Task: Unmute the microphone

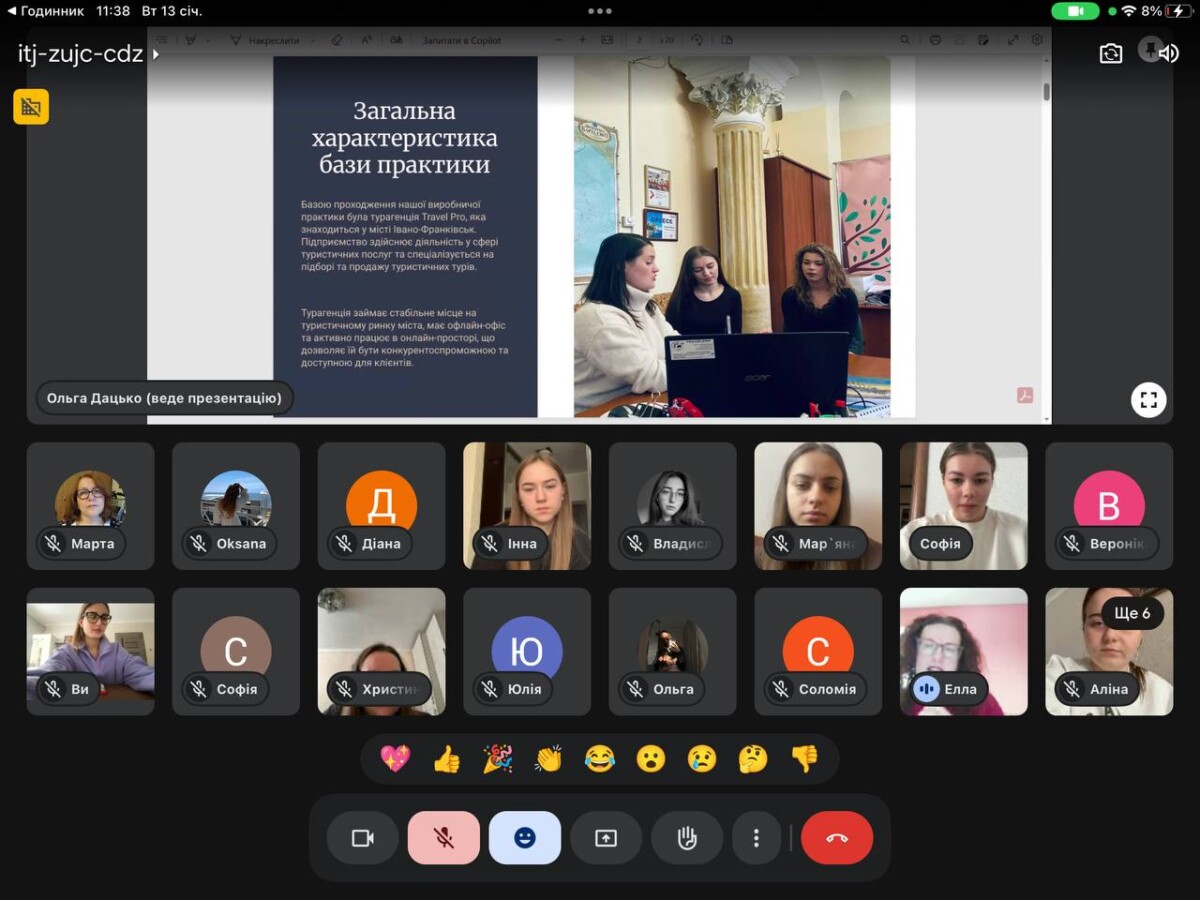Action: 443,838
